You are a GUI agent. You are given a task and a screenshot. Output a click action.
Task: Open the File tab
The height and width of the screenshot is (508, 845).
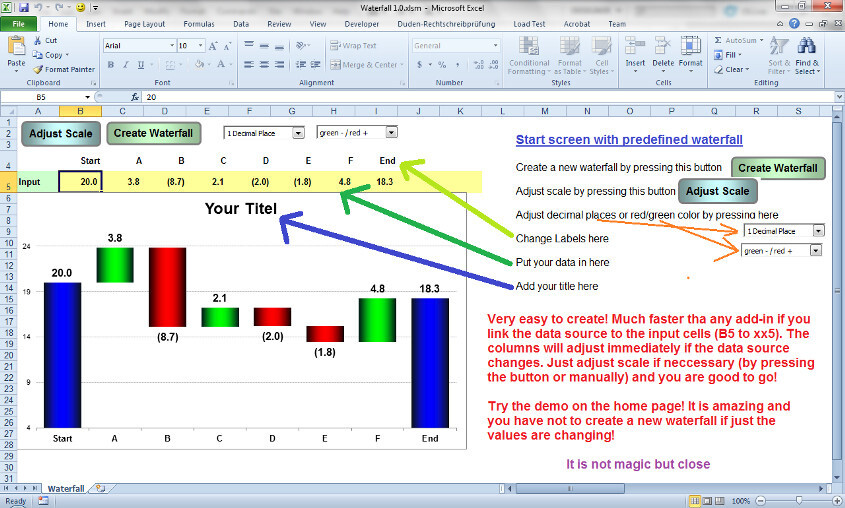coord(18,24)
